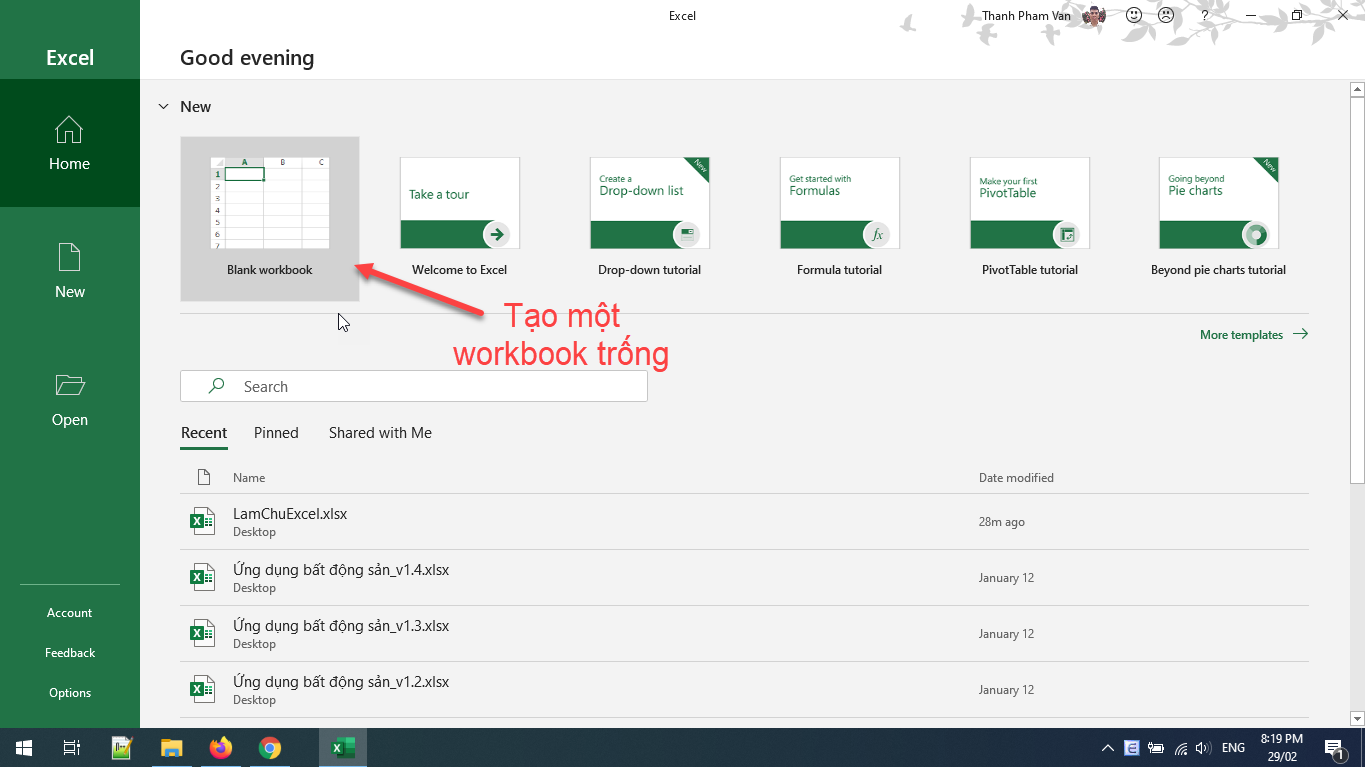Send a frown feedback face icon
1365x767 pixels.
pos(1166,15)
